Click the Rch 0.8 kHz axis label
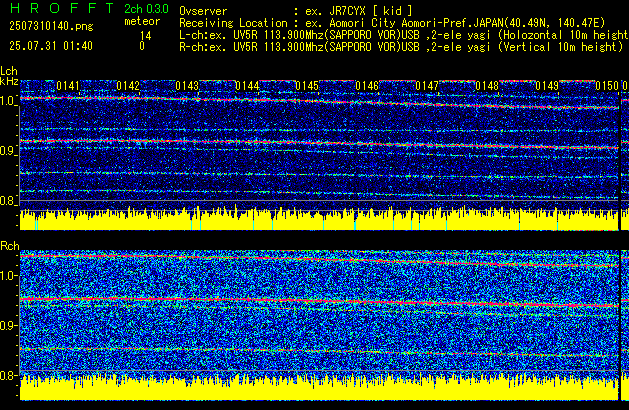 point(8,375)
